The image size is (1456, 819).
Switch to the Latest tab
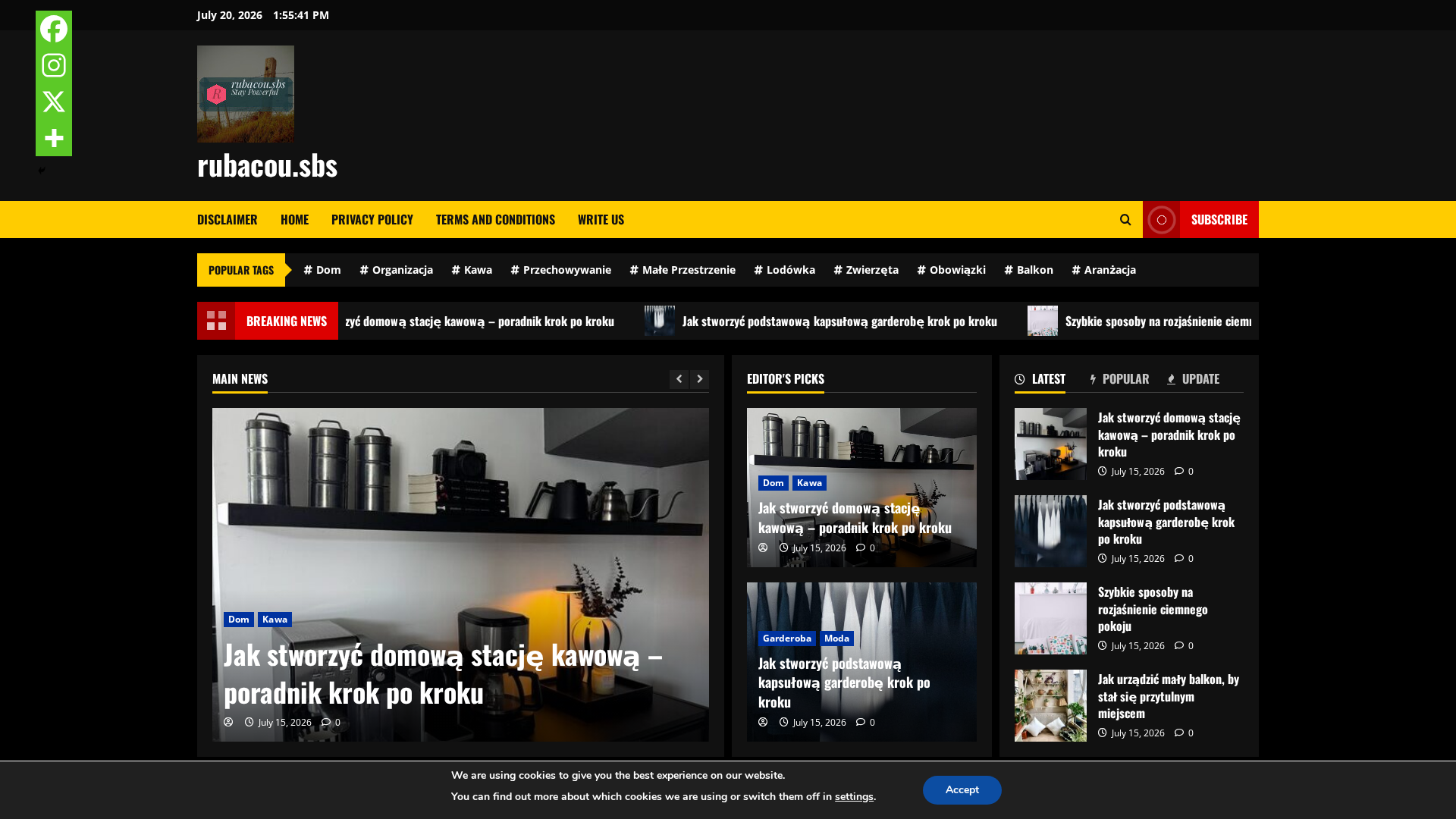pyautogui.click(x=1040, y=379)
